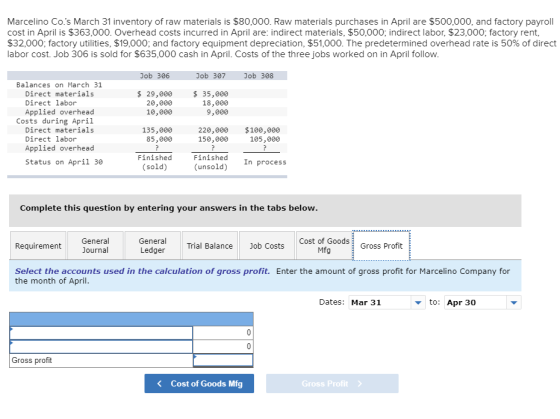Click the disabled Gross Profit next button
560x419 pixels.
coord(332,384)
